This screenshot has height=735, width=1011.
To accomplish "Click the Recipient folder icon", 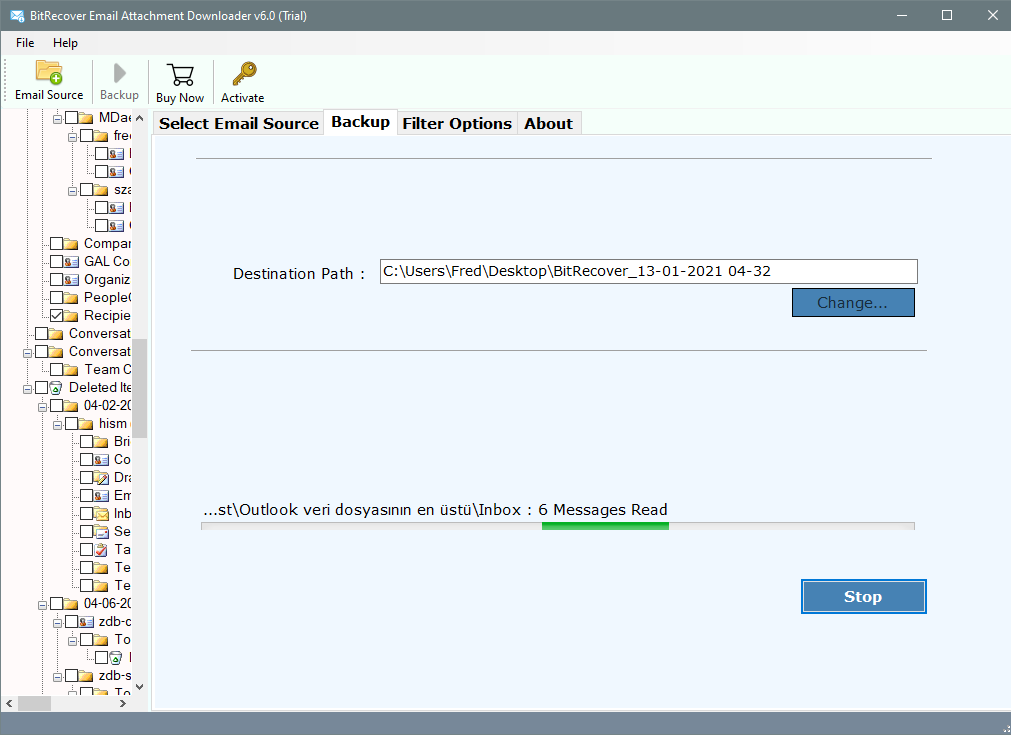I will click(x=72, y=316).
